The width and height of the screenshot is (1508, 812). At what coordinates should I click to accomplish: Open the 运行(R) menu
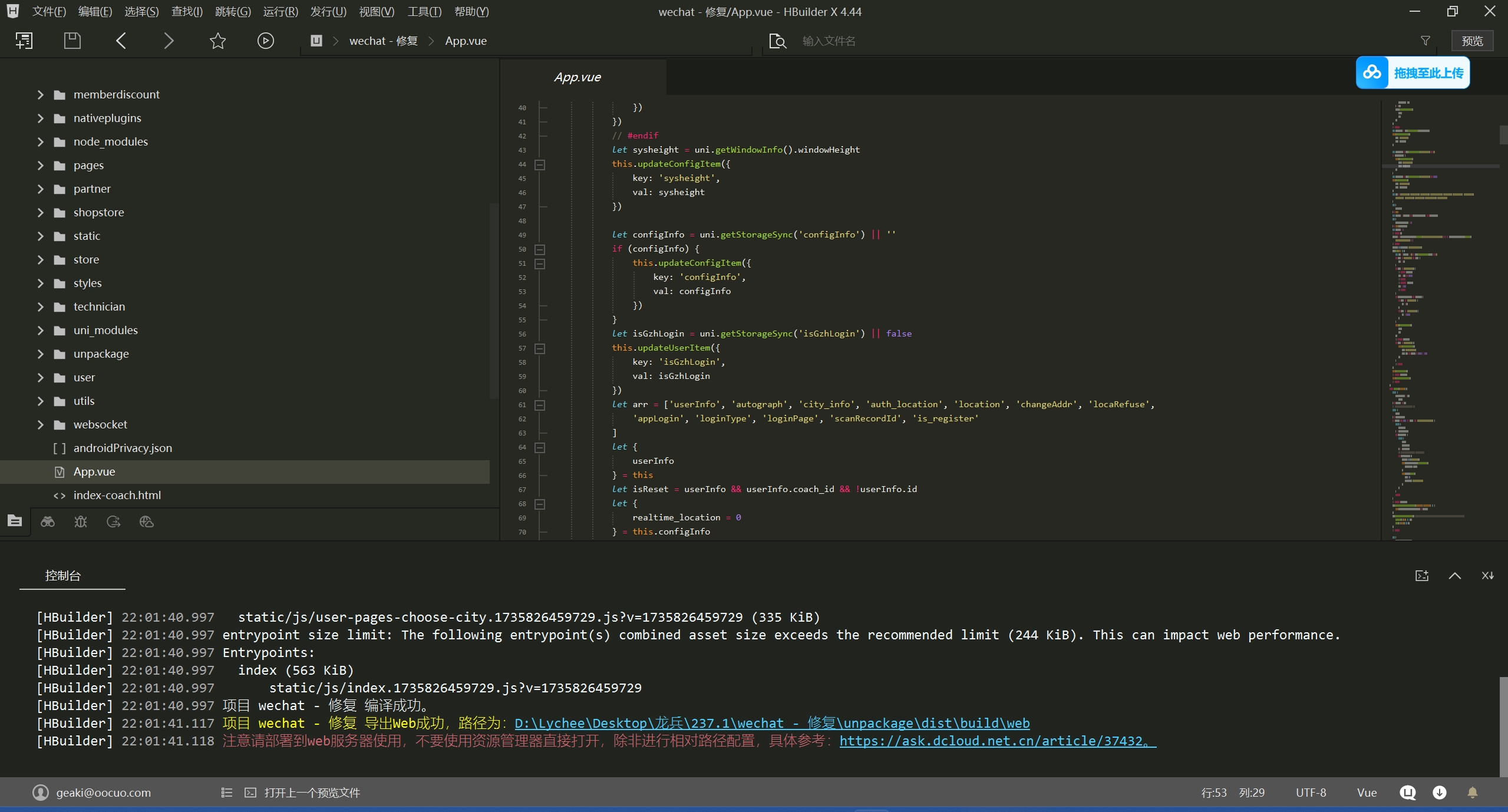tap(281, 12)
